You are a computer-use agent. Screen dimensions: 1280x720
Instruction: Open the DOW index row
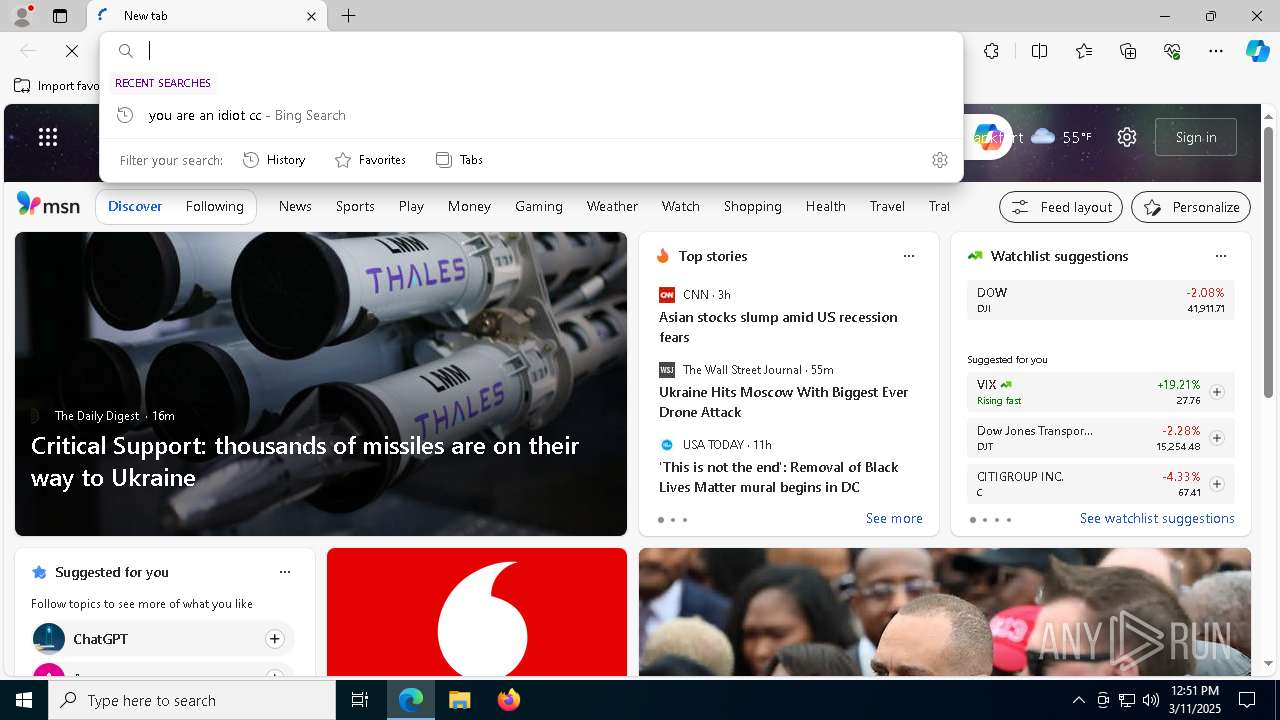point(1101,300)
